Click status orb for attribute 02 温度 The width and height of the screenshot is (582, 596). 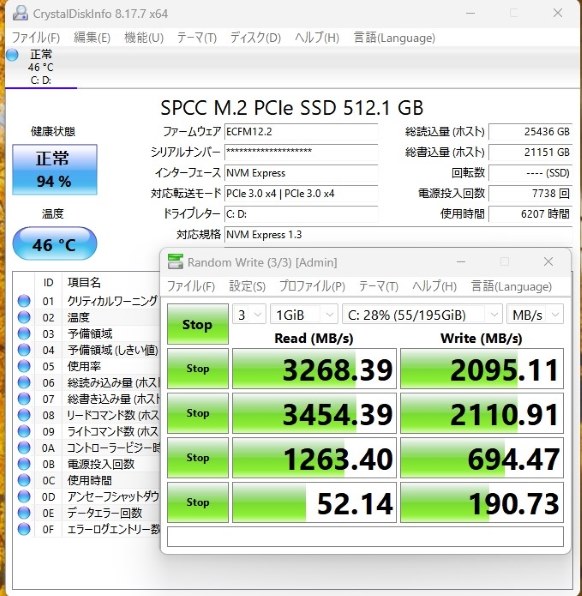[24, 317]
